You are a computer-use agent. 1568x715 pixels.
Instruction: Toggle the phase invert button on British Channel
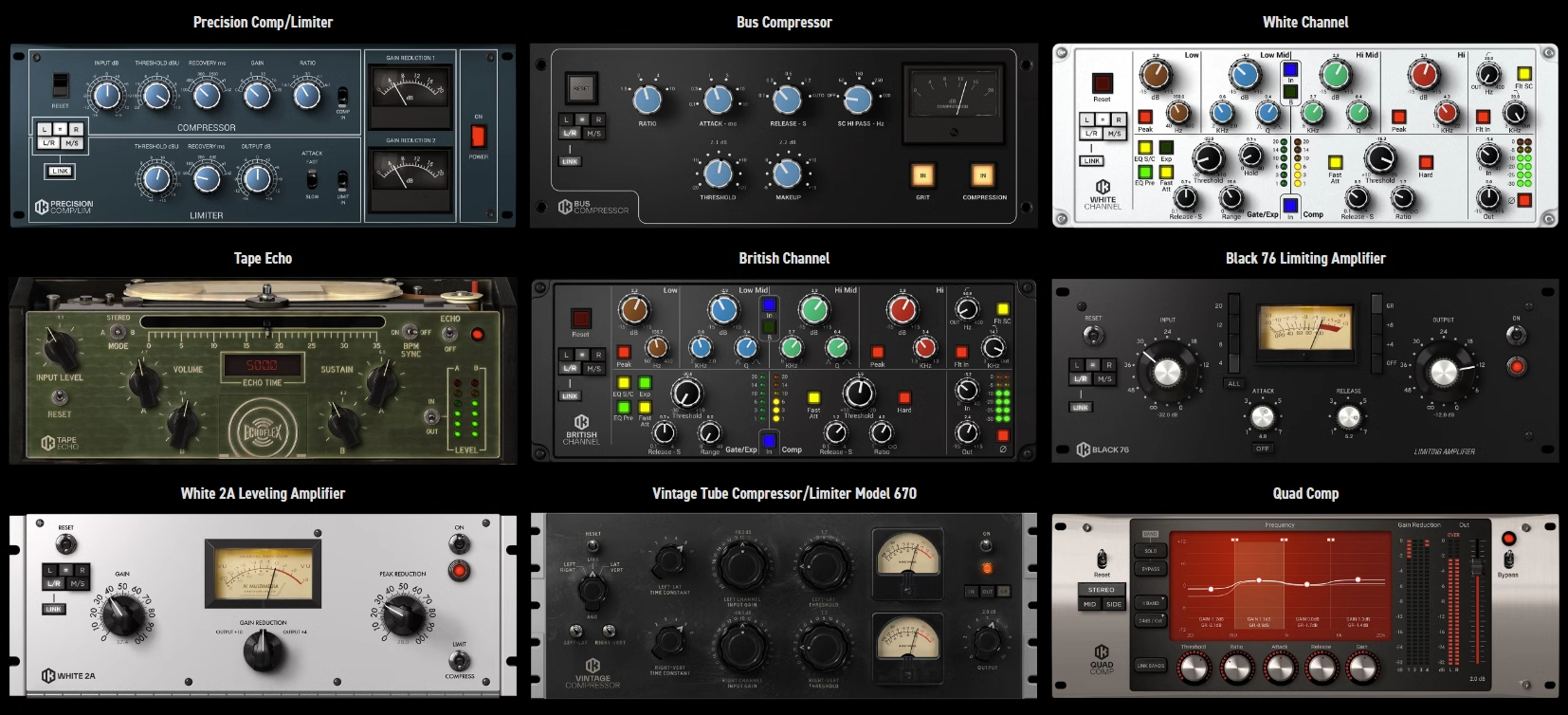(x=1003, y=436)
